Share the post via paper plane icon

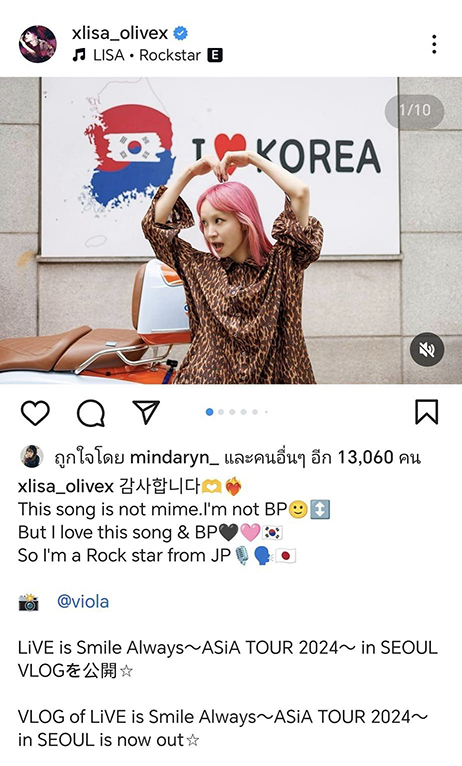(x=146, y=412)
